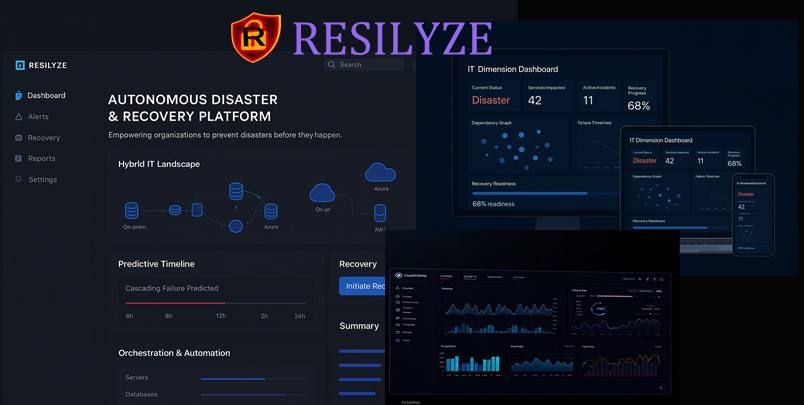The image size is (804, 405).
Task: Open the Reports menu item
Action: pyautogui.click(x=41, y=159)
